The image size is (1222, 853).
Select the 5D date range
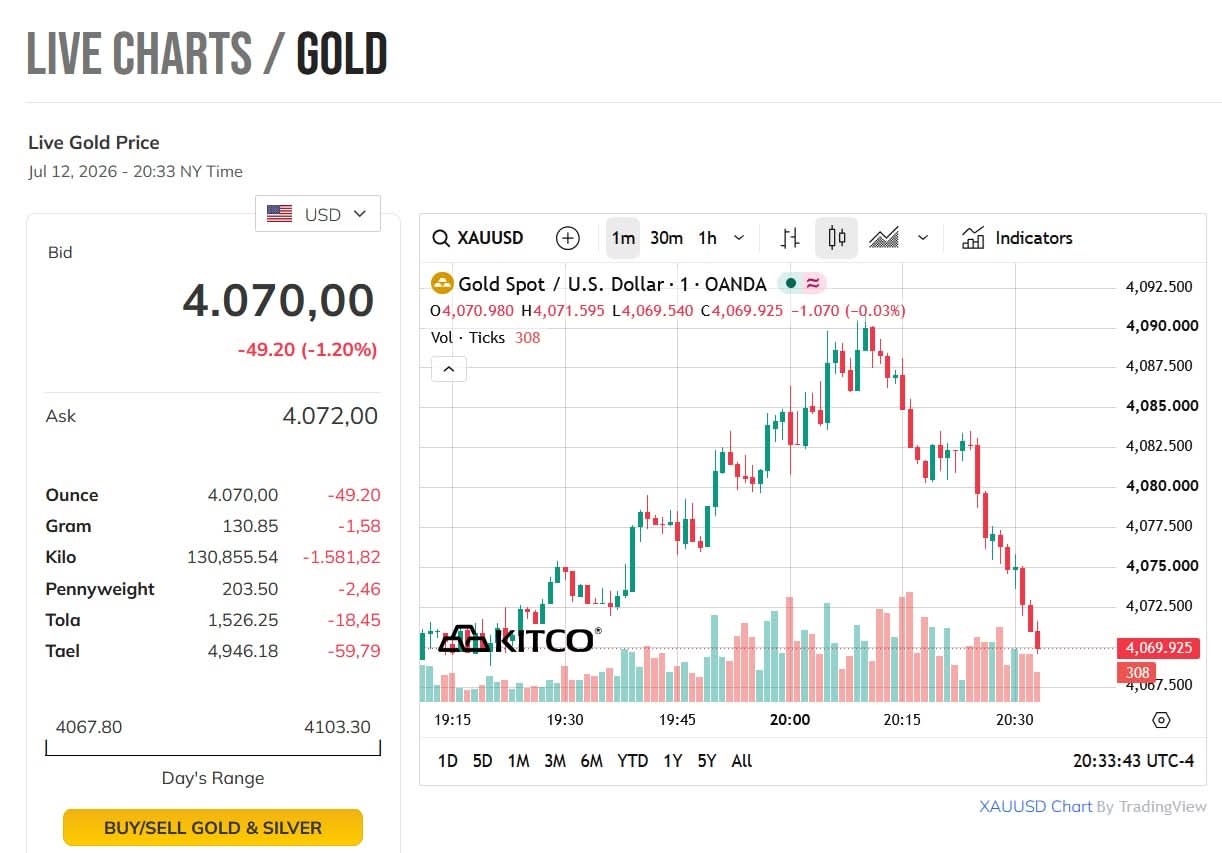tap(482, 761)
